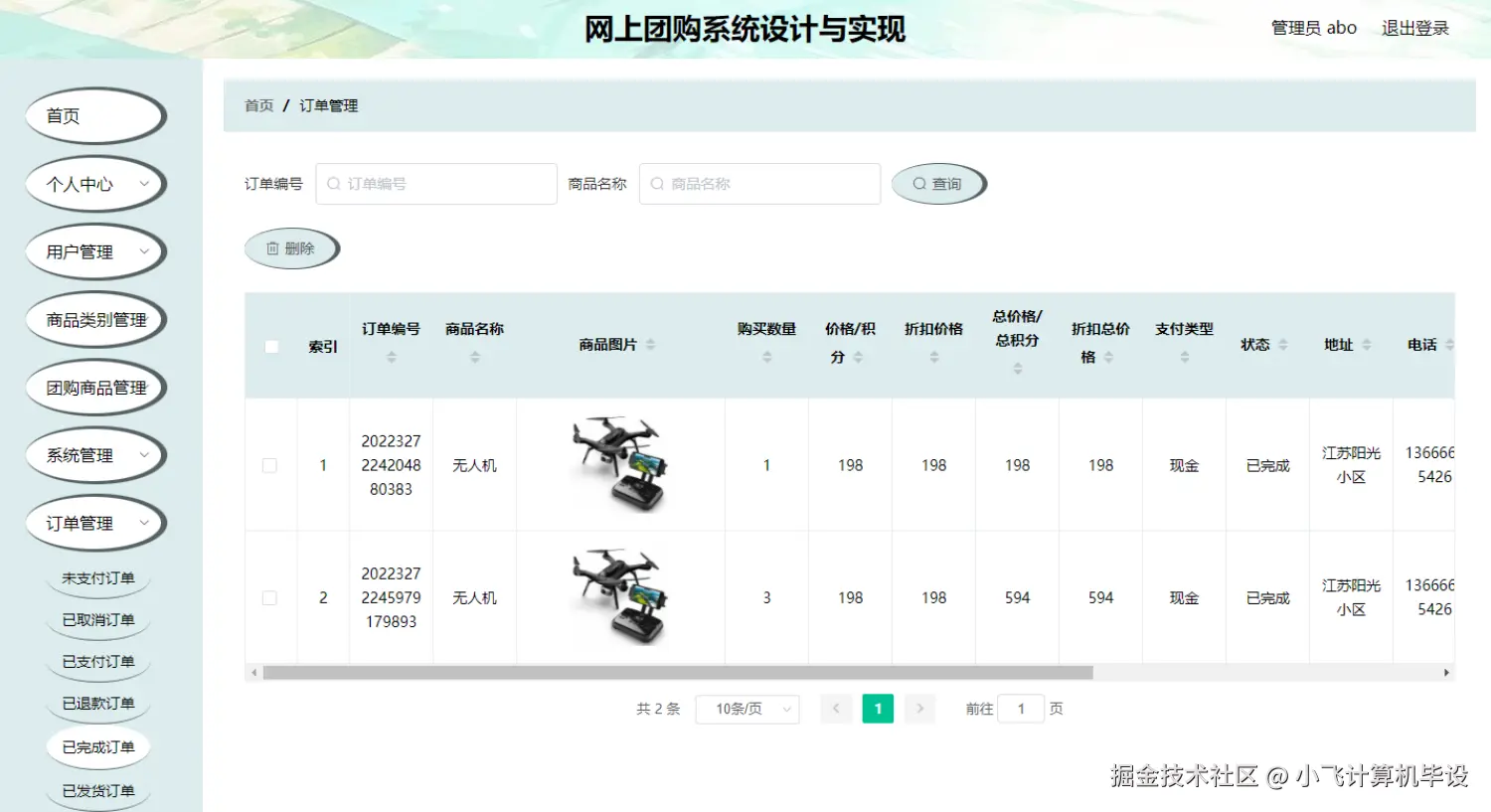The height and width of the screenshot is (812, 1491).
Task: Check the checkbox for order row 2
Action: (269, 598)
